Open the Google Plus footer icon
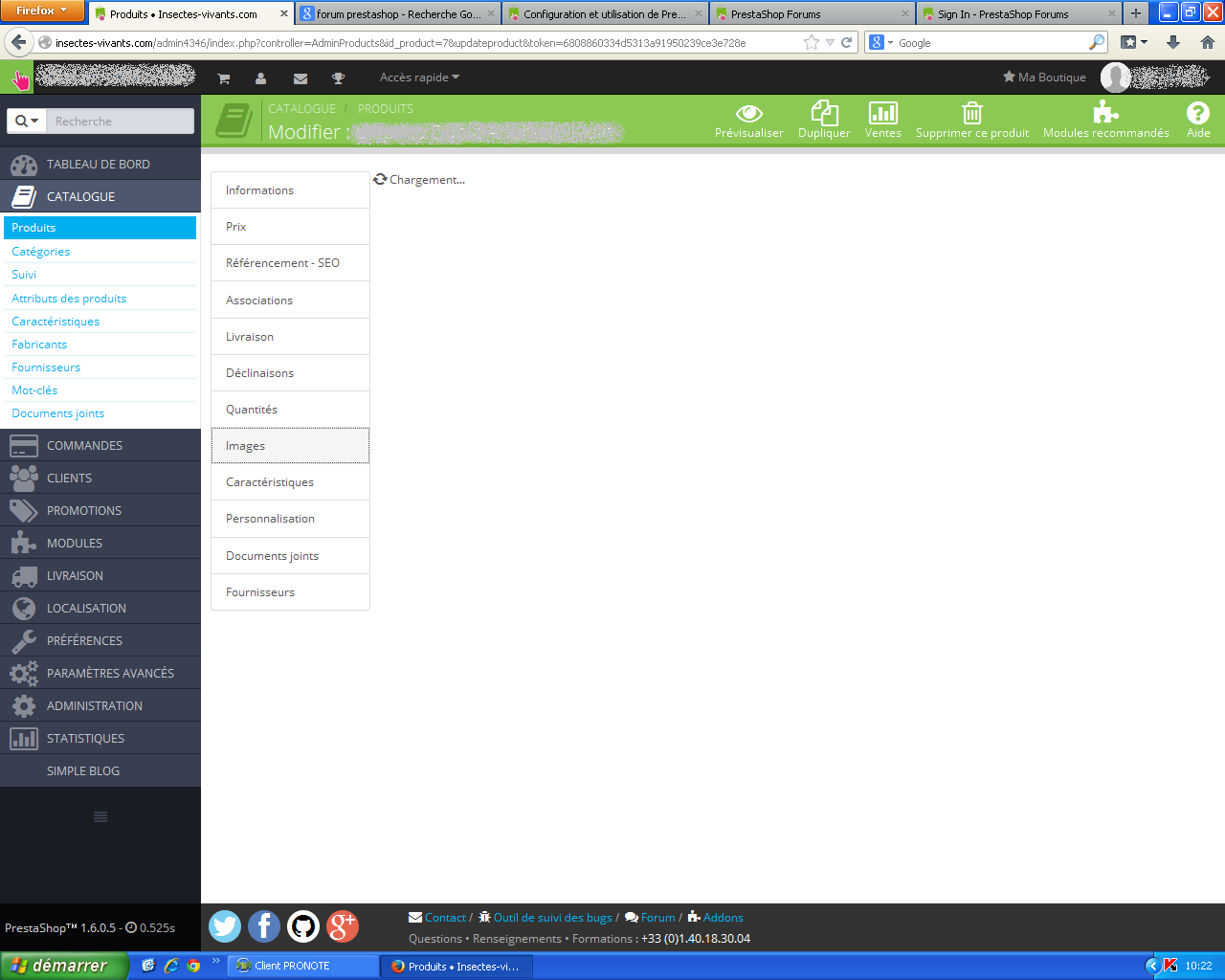Viewport: 1225px width, 980px height. [x=343, y=926]
